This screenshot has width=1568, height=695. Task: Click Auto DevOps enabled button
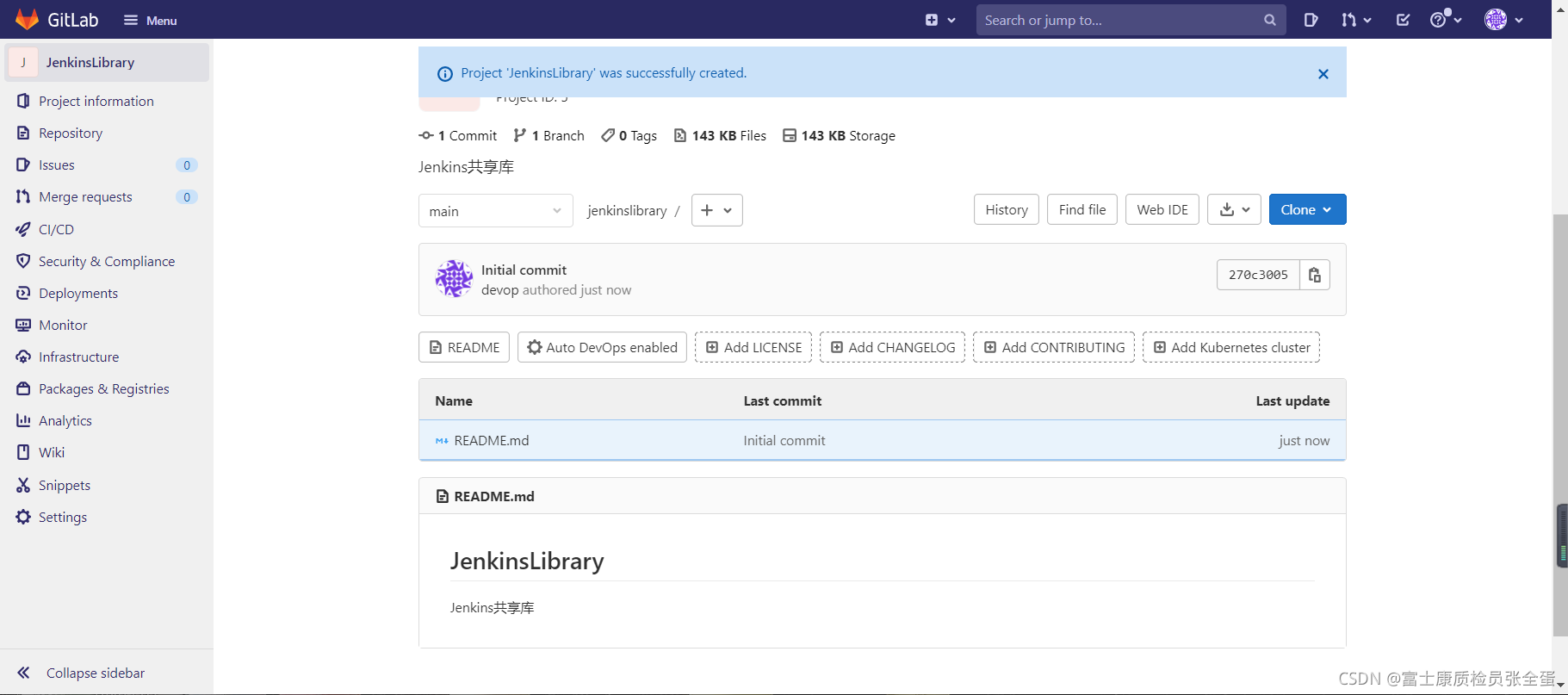602,347
